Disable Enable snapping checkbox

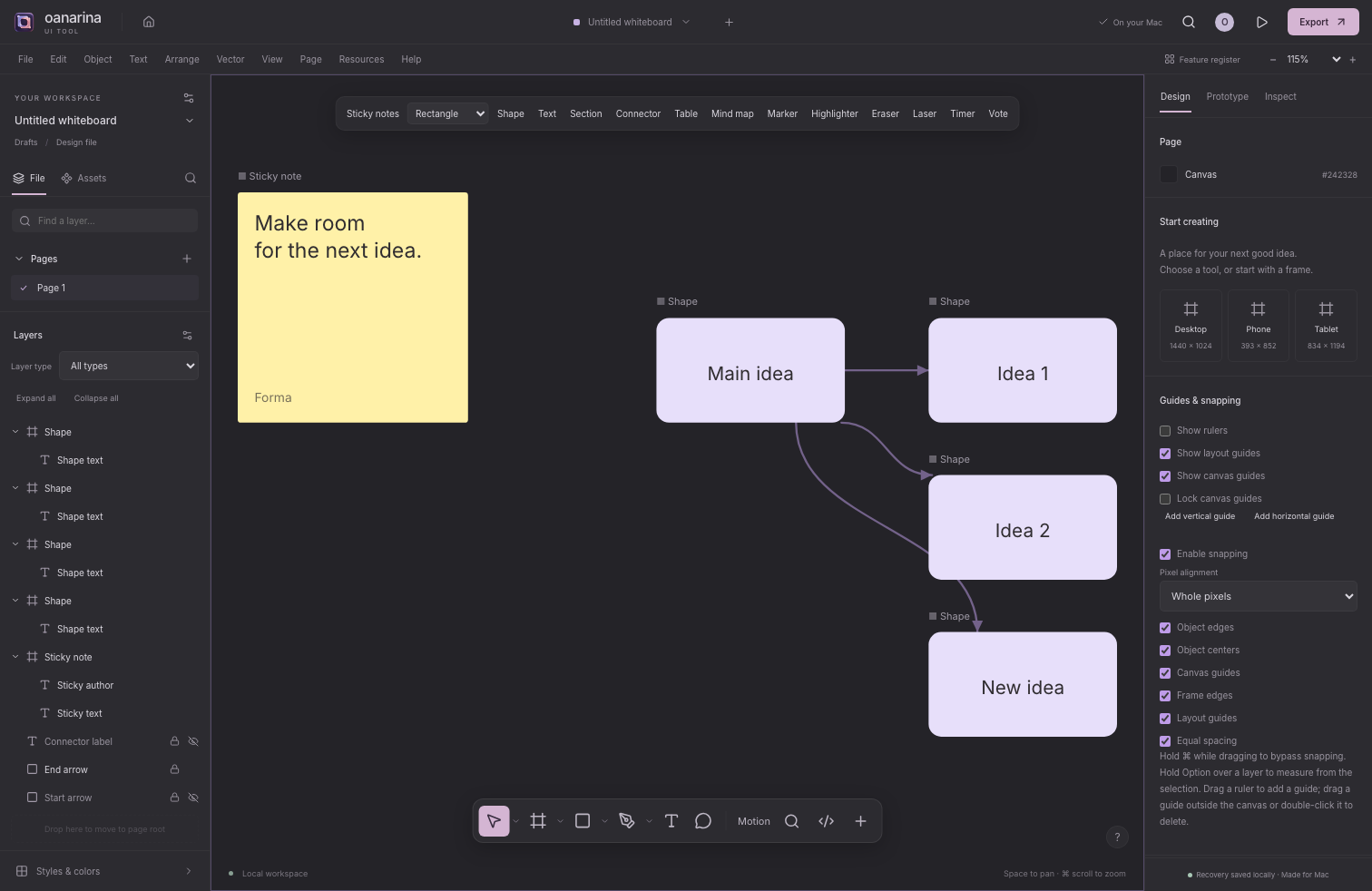(1165, 554)
